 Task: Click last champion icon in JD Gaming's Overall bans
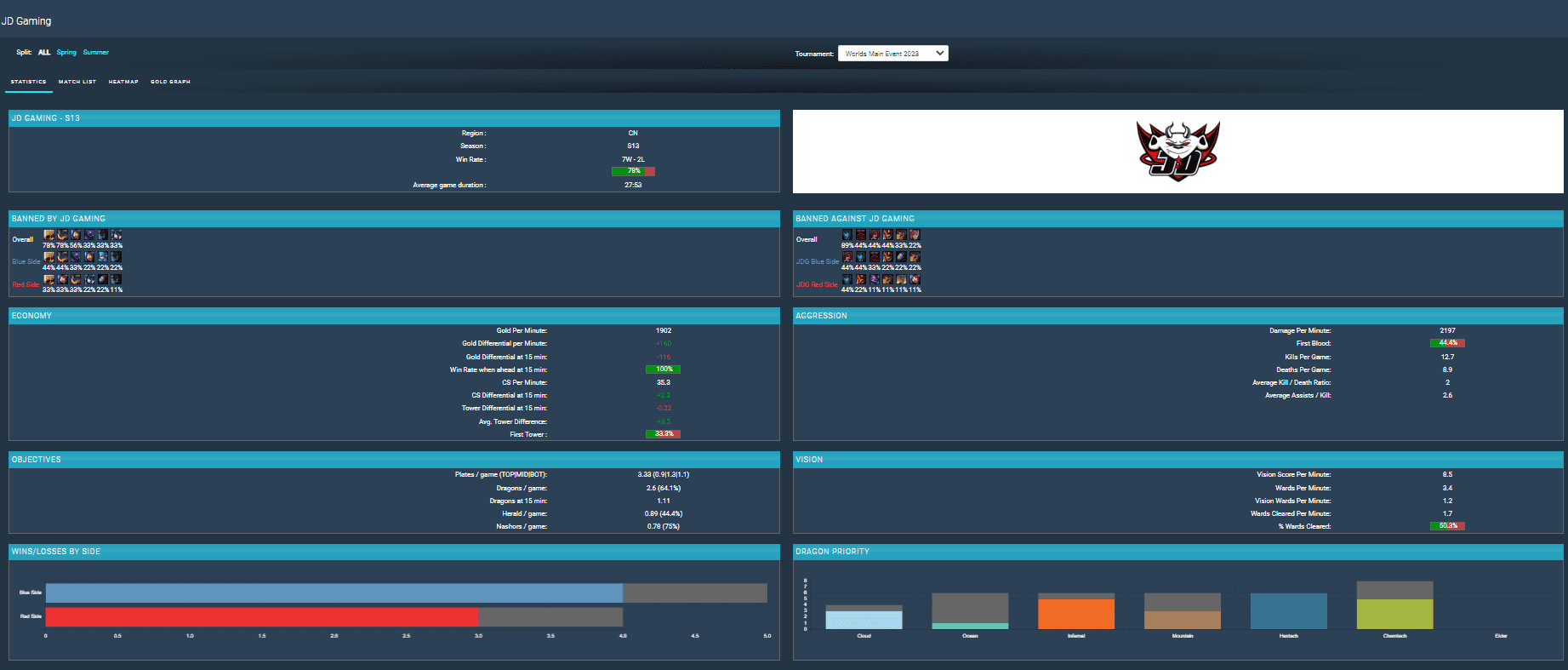pyautogui.click(x=117, y=234)
